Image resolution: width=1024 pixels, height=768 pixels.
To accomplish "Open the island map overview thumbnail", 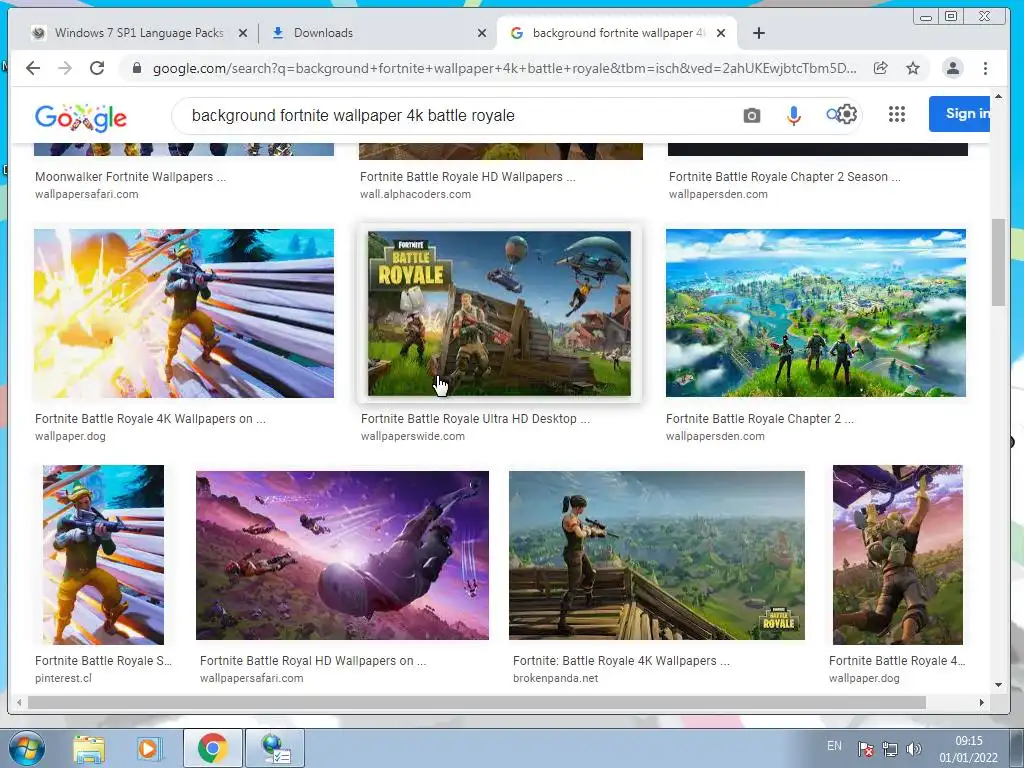I will (816, 313).
